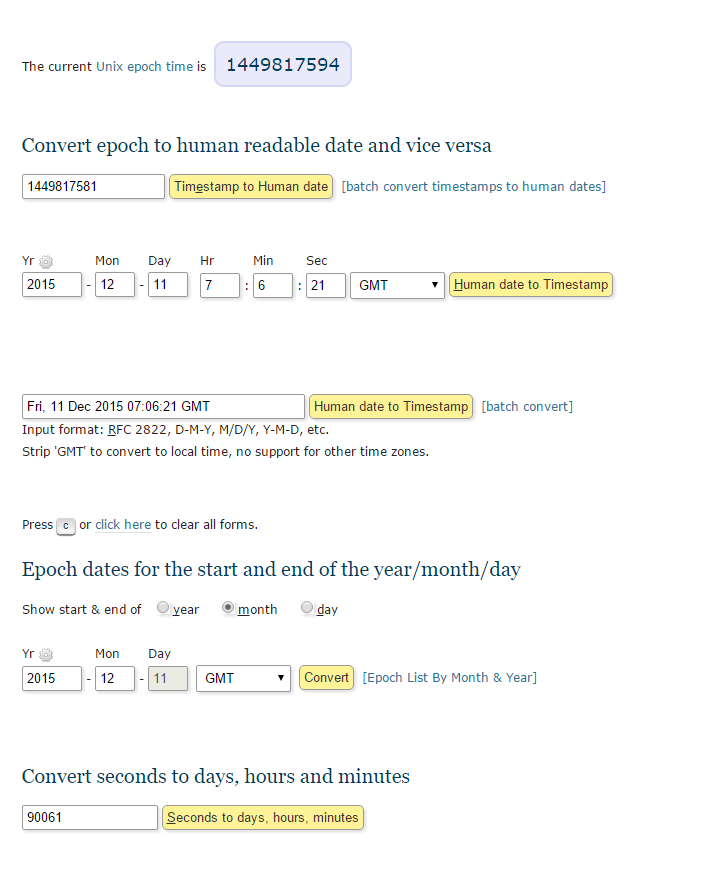Select the month radio button
The image size is (702, 872).
click(x=228, y=608)
